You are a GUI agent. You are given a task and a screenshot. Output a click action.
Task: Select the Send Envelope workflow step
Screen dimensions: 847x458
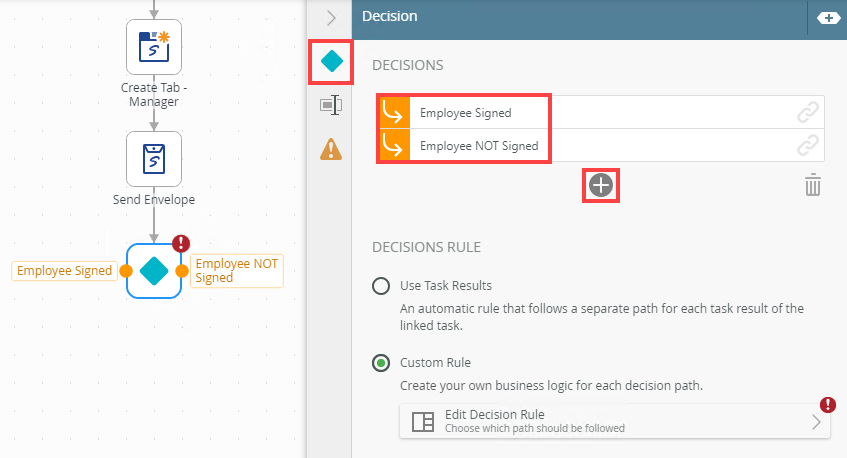point(154,159)
